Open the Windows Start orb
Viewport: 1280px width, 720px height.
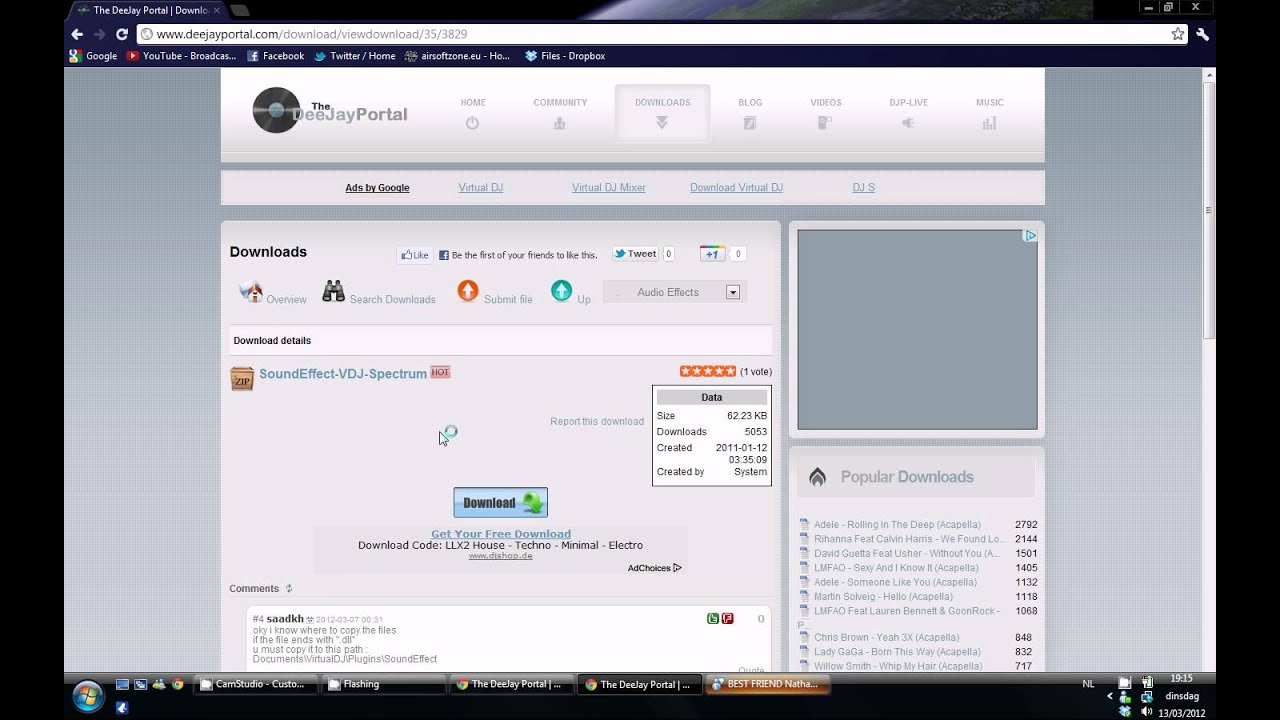(87, 694)
